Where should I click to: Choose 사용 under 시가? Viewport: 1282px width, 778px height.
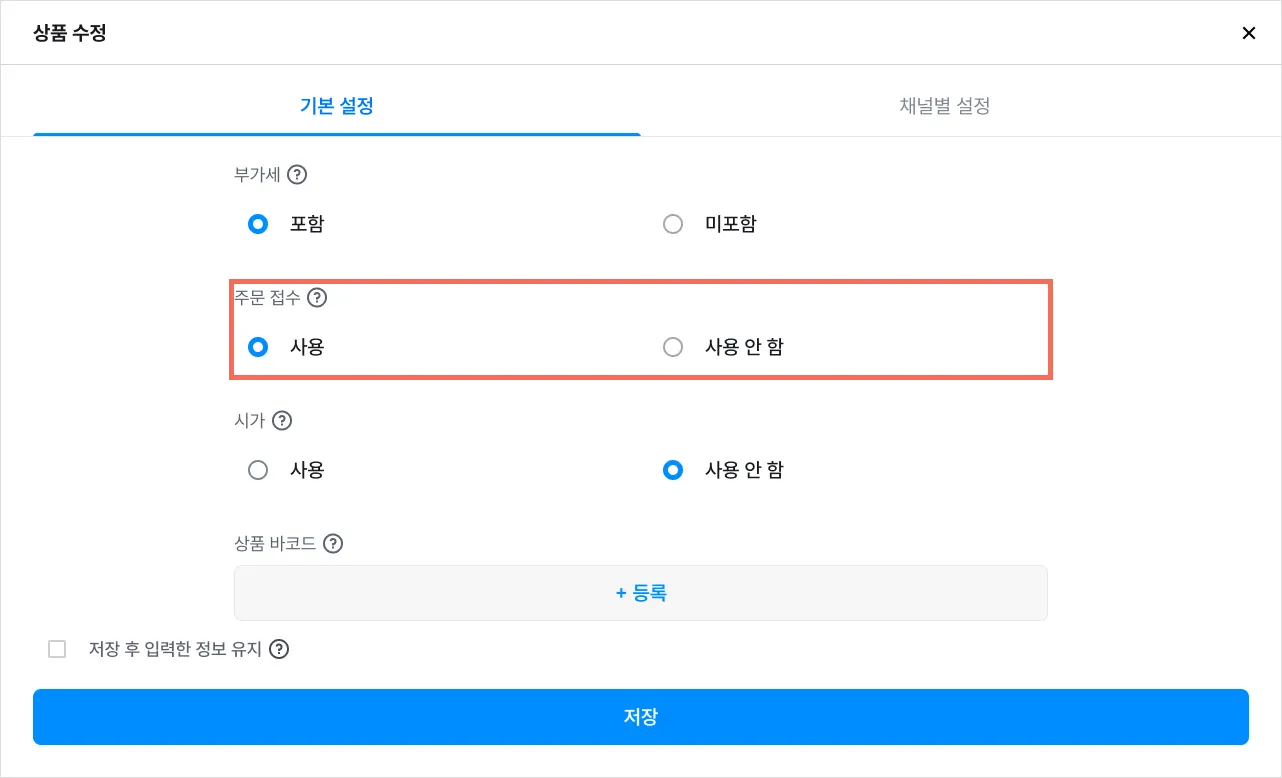tap(258, 470)
